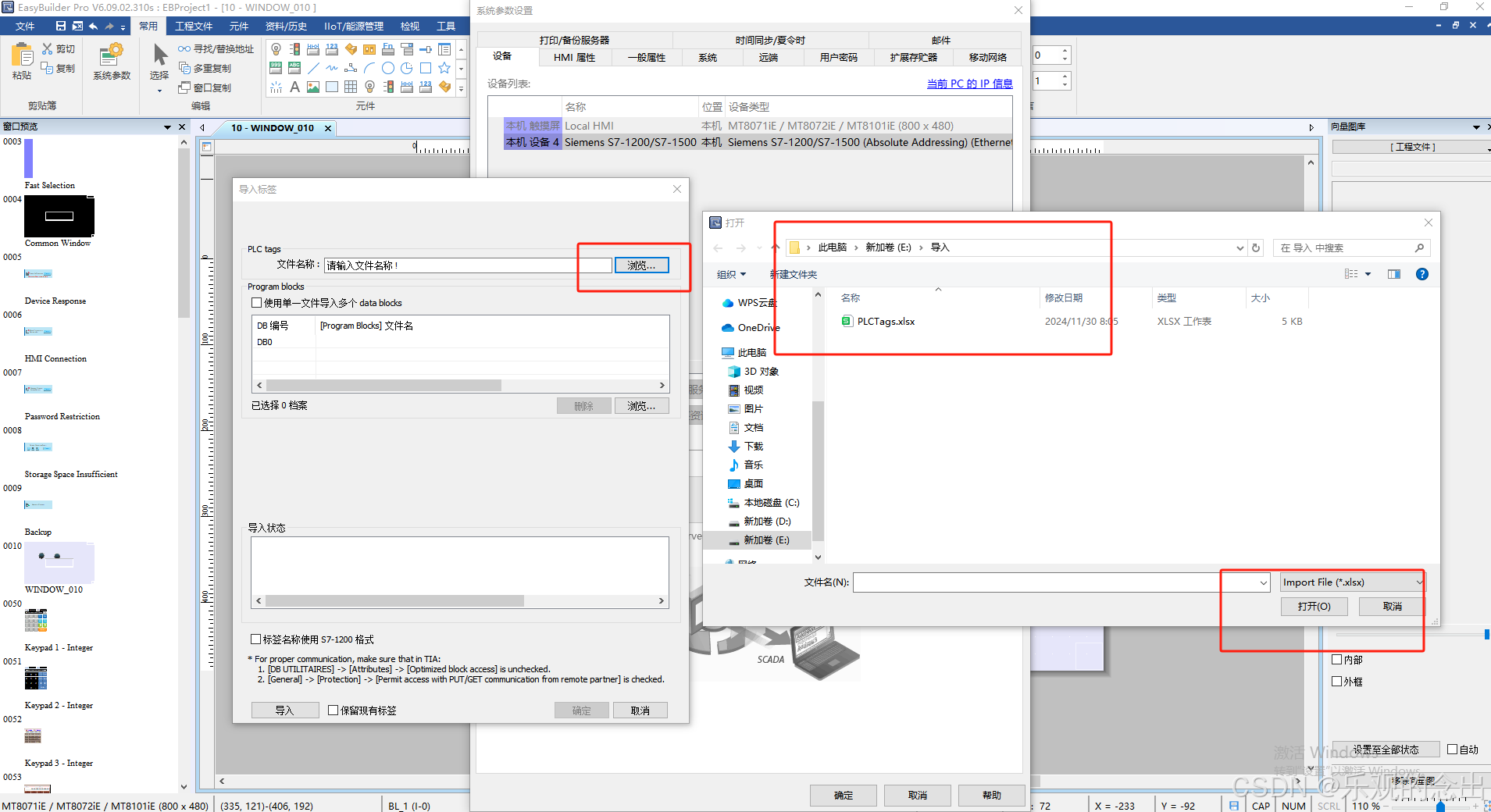This screenshot has width=1491, height=812.
Task: Expand the address bar path dropdown in Open dialog
Action: click(x=1240, y=248)
